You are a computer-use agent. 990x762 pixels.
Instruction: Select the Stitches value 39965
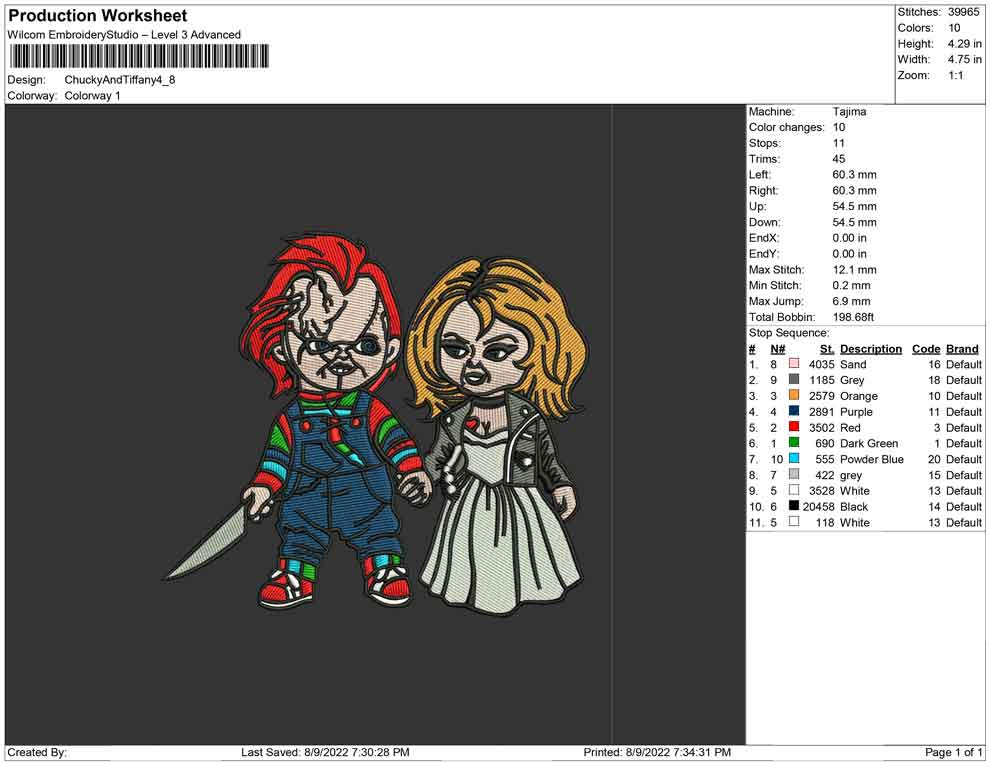click(x=962, y=12)
